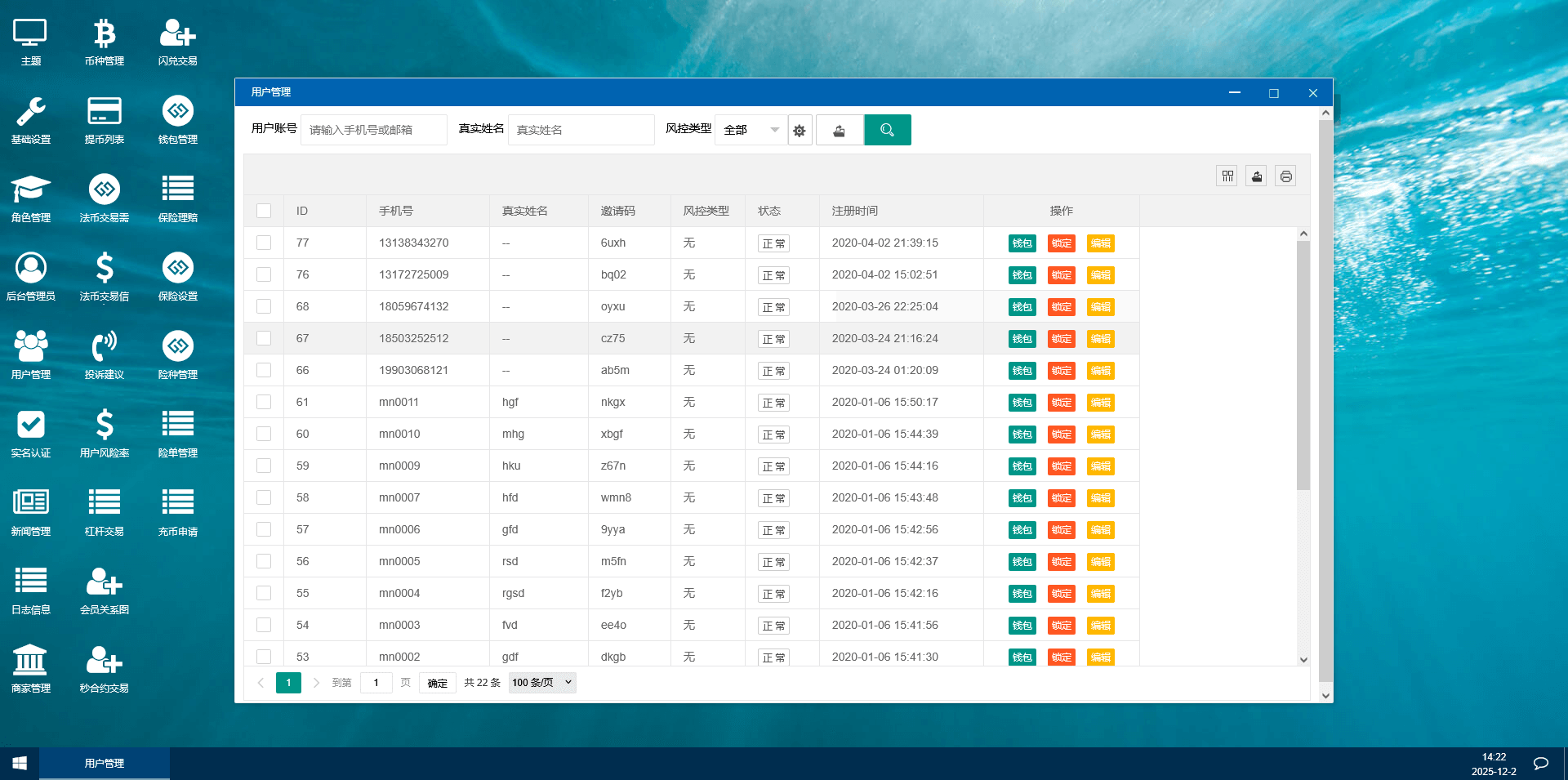Open 投诉建议 phone icon

point(104,354)
